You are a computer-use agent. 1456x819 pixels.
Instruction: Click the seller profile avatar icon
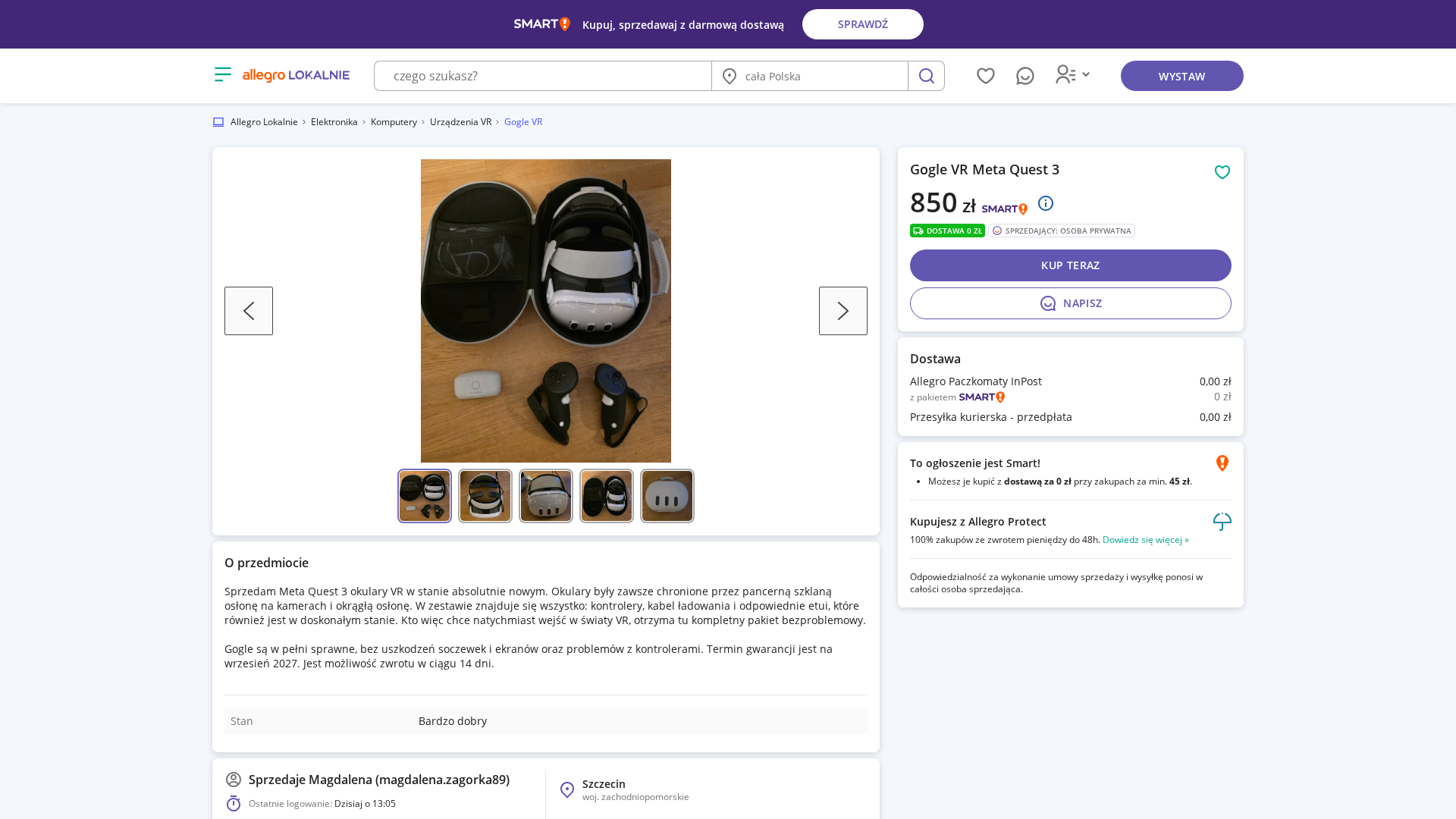[234, 780]
